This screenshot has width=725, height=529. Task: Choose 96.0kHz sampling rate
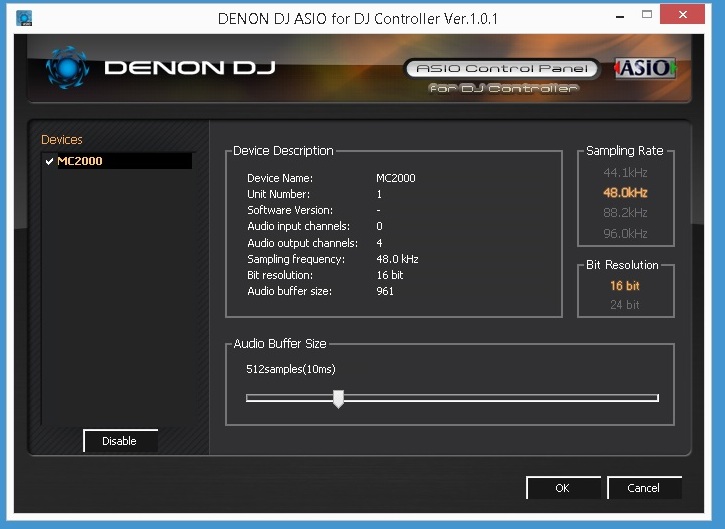(624, 234)
